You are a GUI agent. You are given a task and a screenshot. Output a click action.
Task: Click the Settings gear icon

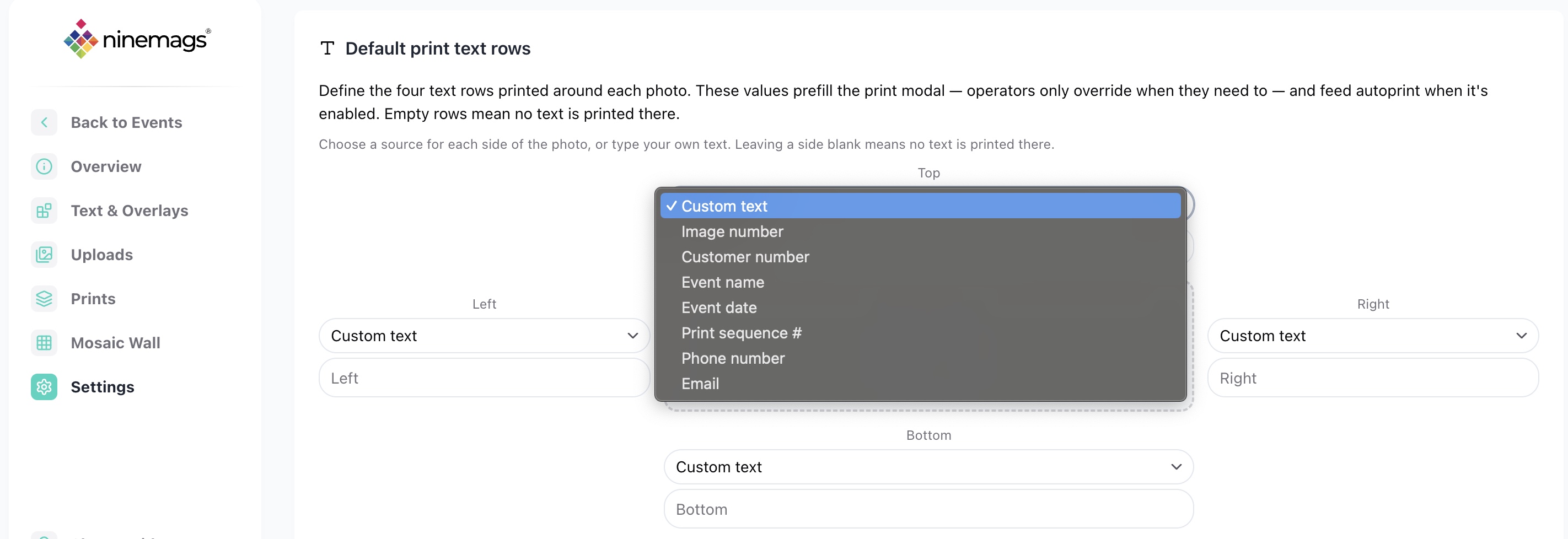pos(44,387)
